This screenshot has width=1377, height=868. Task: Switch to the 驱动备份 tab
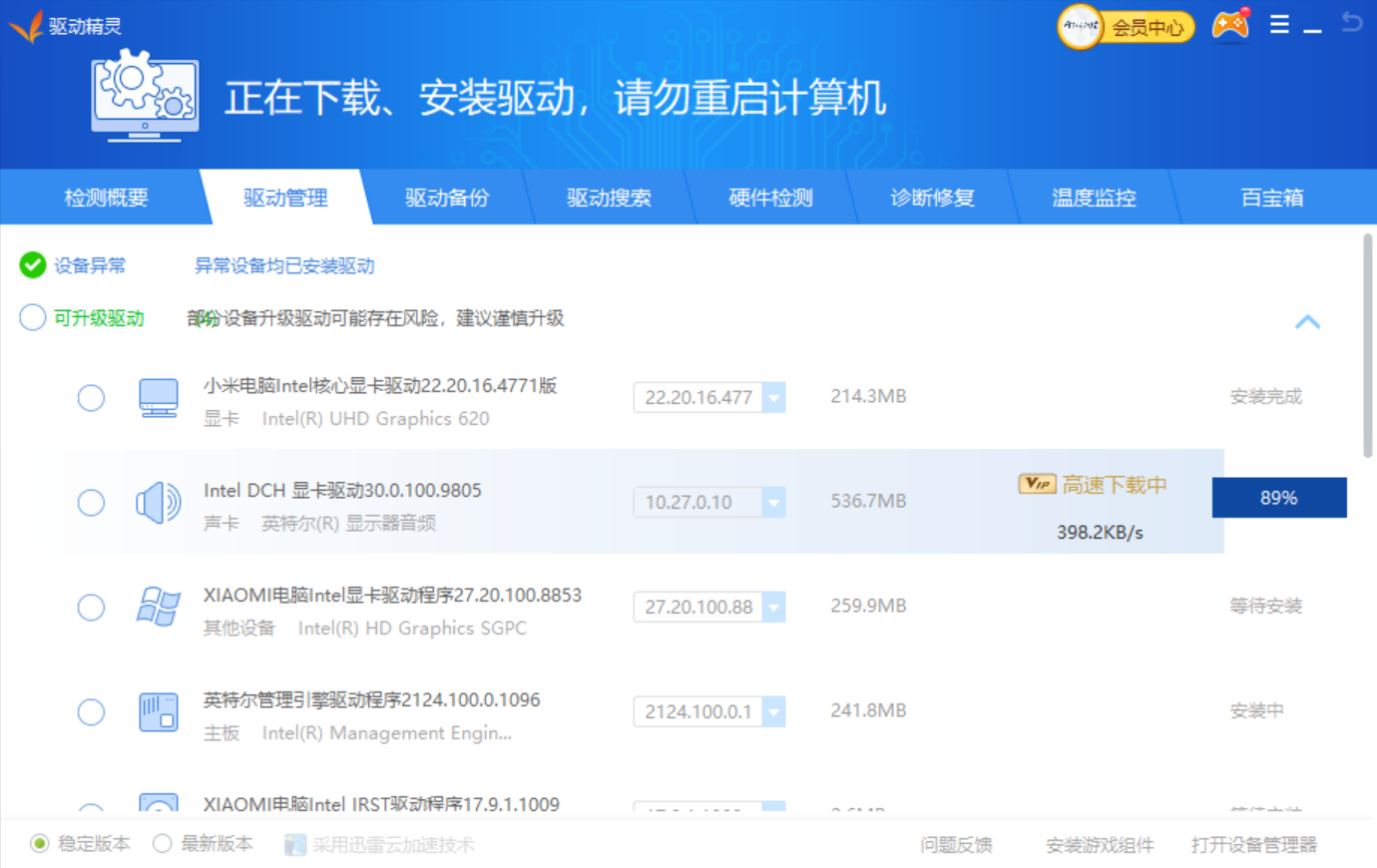(447, 198)
